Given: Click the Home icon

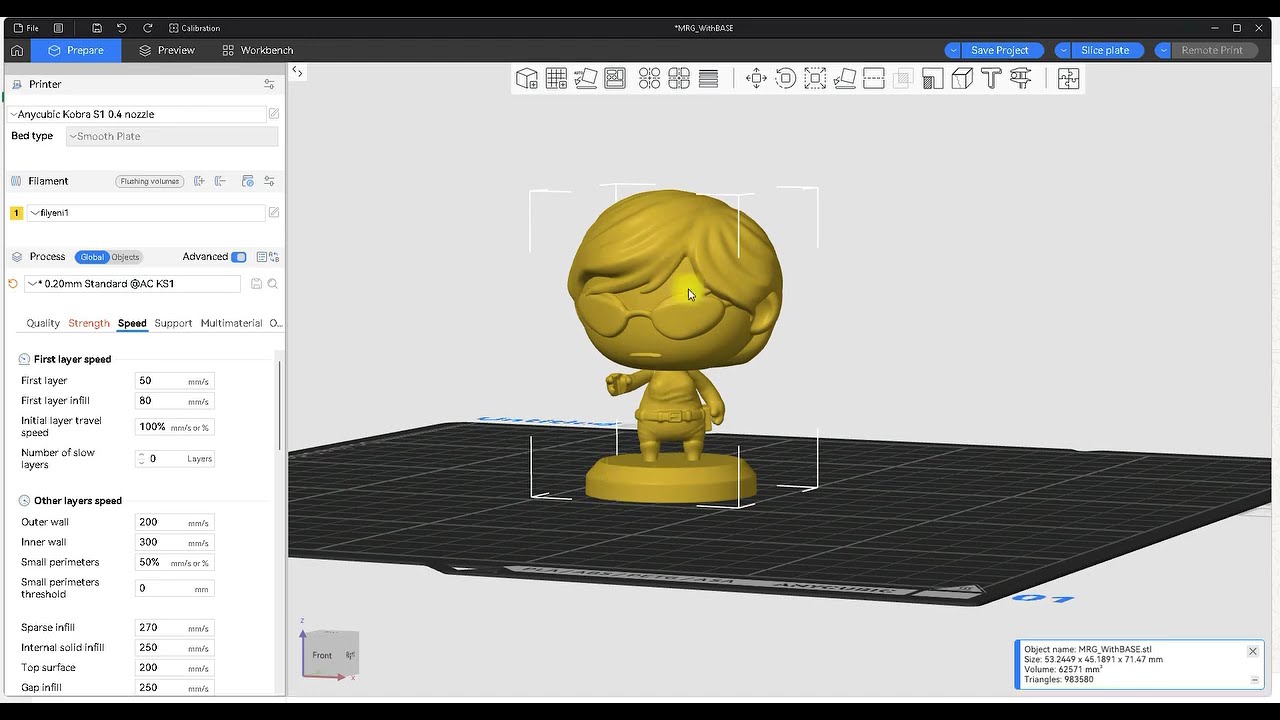Looking at the screenshot, I should tap(17, 50).
